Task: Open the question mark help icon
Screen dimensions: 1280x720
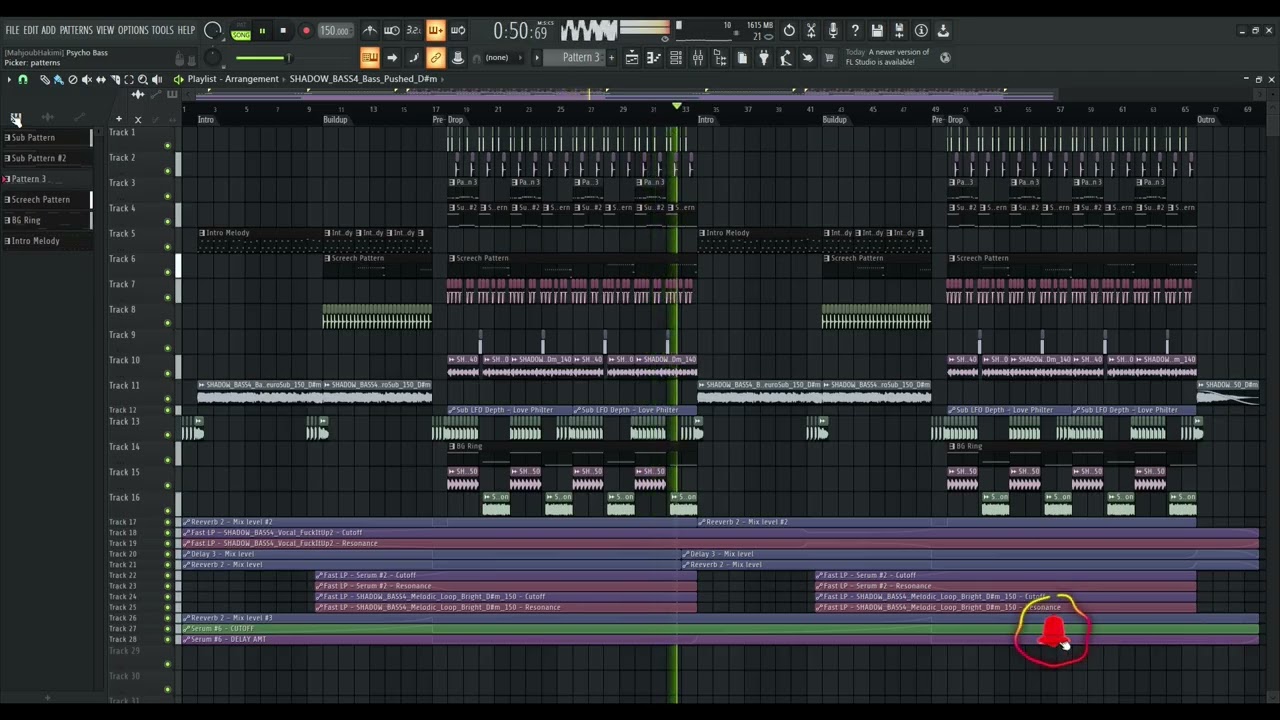Action: [855, 30]
